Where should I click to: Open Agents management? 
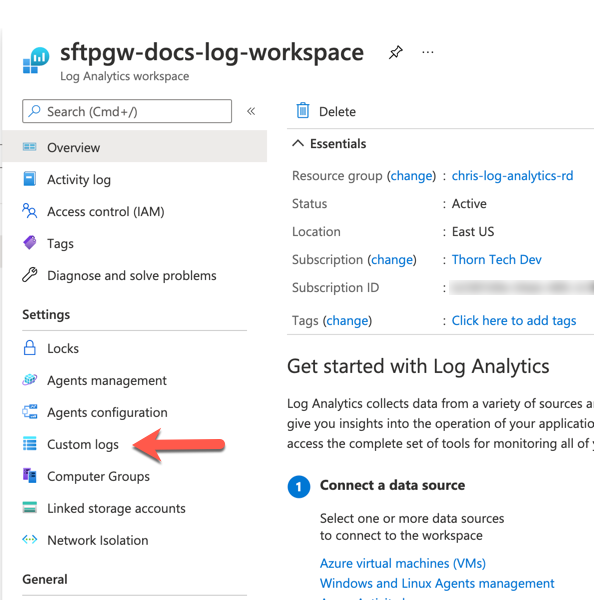107,381
